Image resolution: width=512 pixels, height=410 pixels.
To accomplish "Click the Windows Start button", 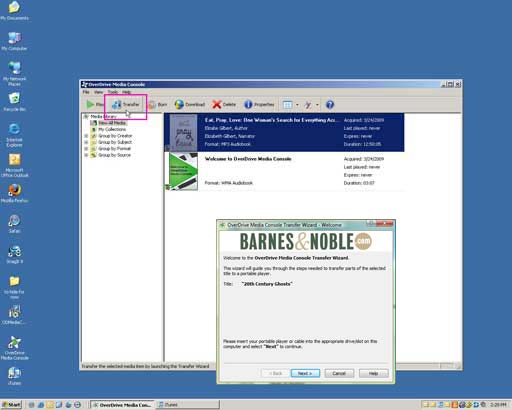I will (11, 405).
